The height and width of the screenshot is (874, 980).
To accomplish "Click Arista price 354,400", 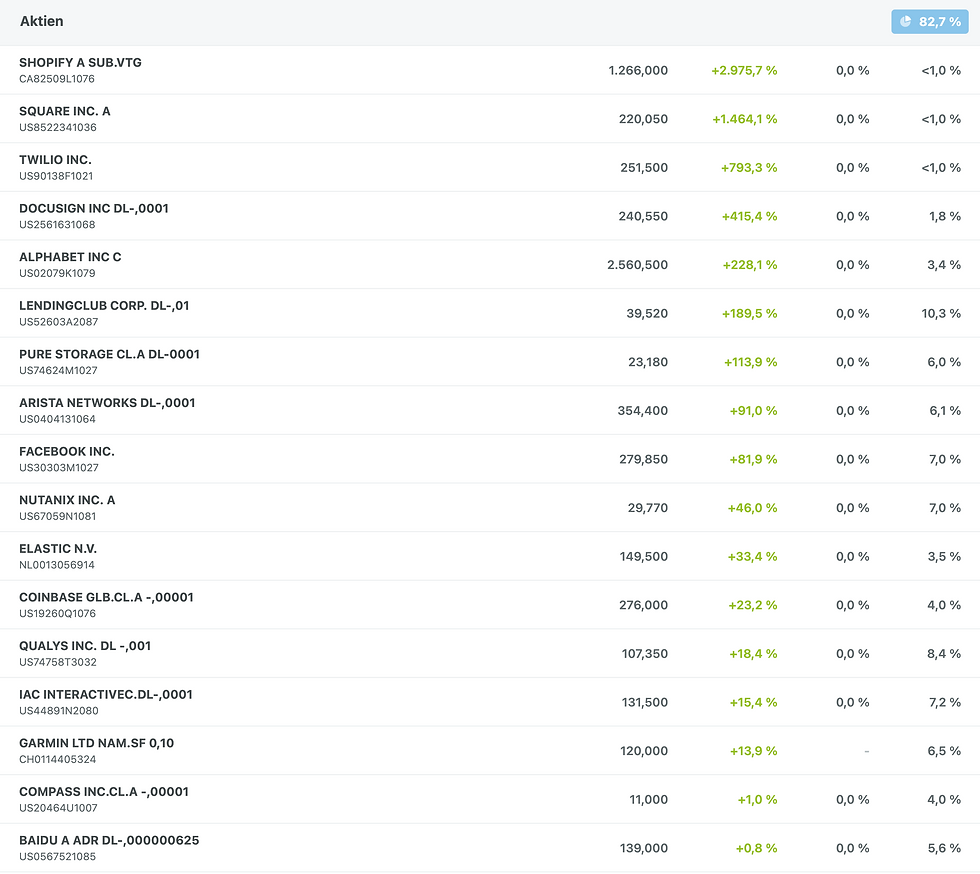I will (642, 411).
